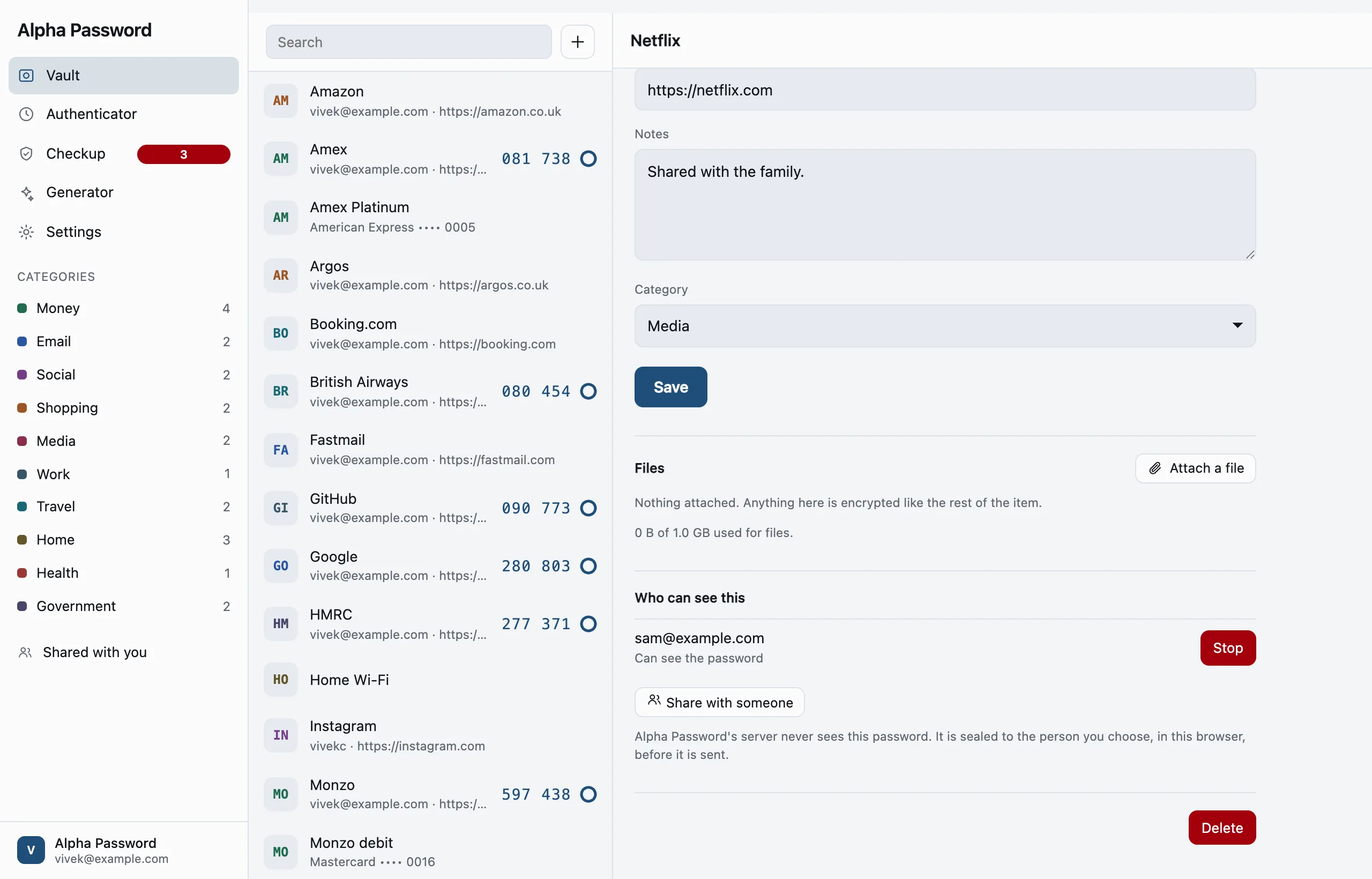Image resolution: width=1372 pixels, height=879 pixels.
Task: Open the Generator section
Action: tap(124, 193)
